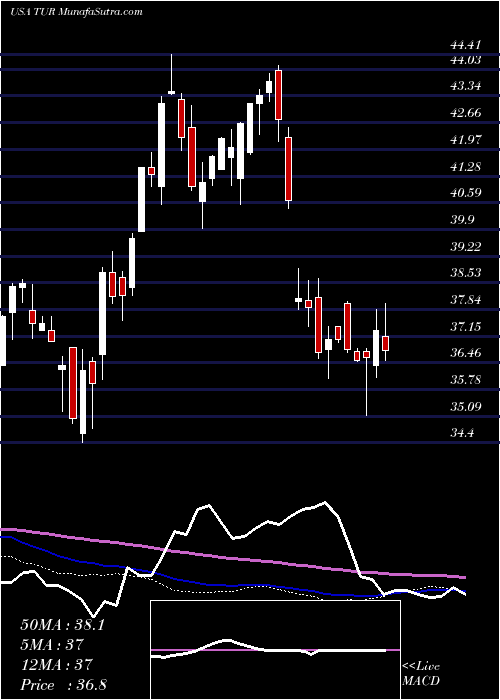Click the 43.34 price label

(x=466, y=86)
